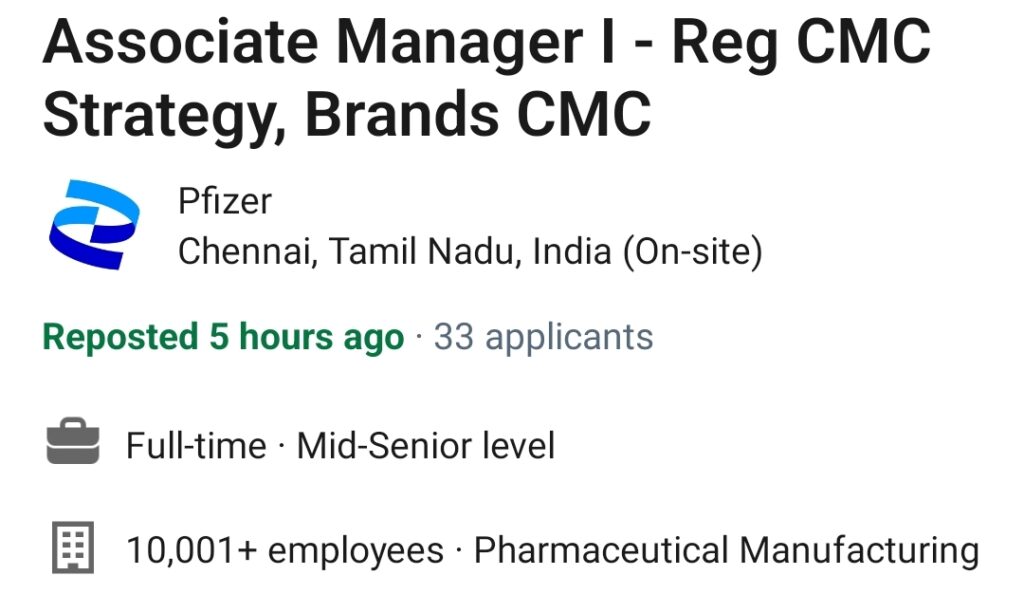Click the Mid-Senior level text
Viewport: 1024px width, 594px height.
coord(426,446)
